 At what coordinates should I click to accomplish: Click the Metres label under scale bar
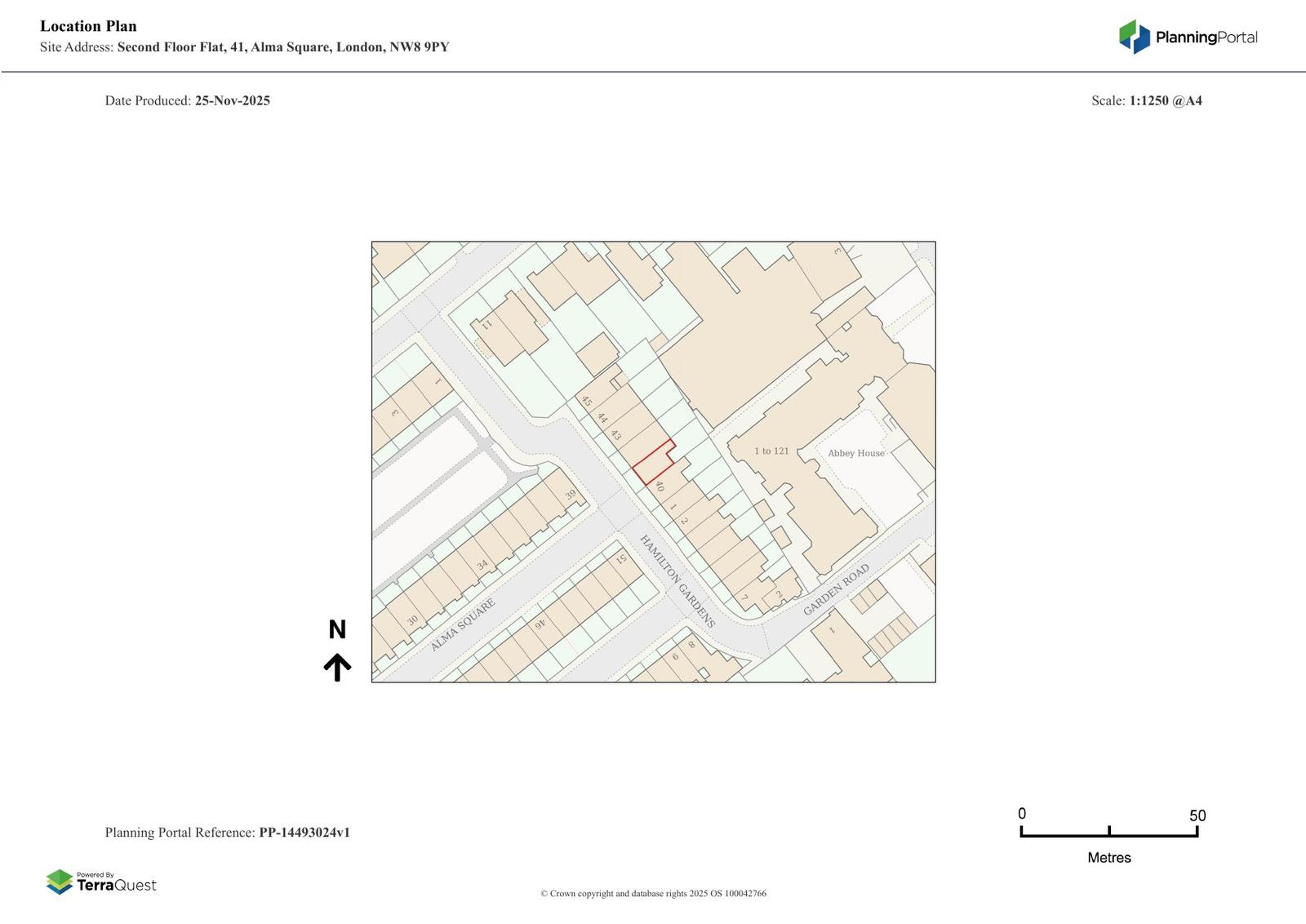tap(1108, 858)
